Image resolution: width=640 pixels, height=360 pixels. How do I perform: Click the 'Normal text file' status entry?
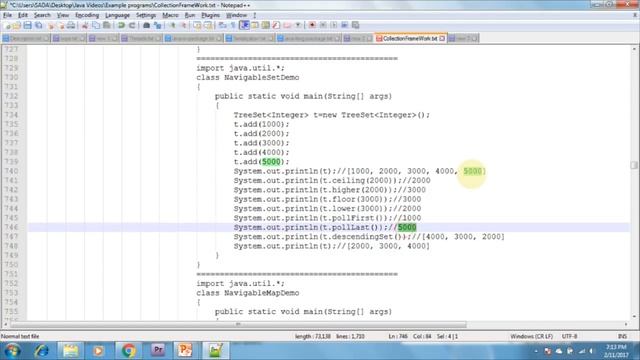coord(20,336)
